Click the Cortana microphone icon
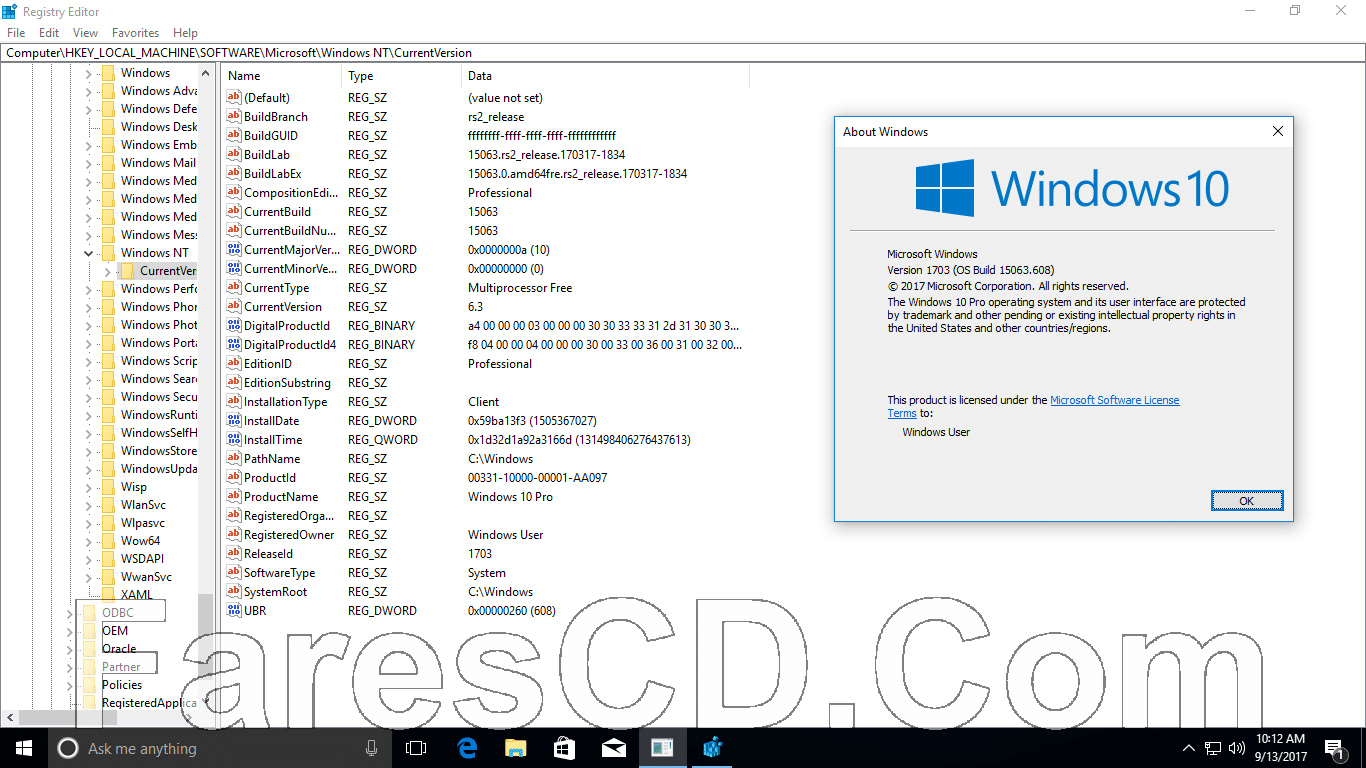This screenshot has width=1366, height=768. pos(372,748)
